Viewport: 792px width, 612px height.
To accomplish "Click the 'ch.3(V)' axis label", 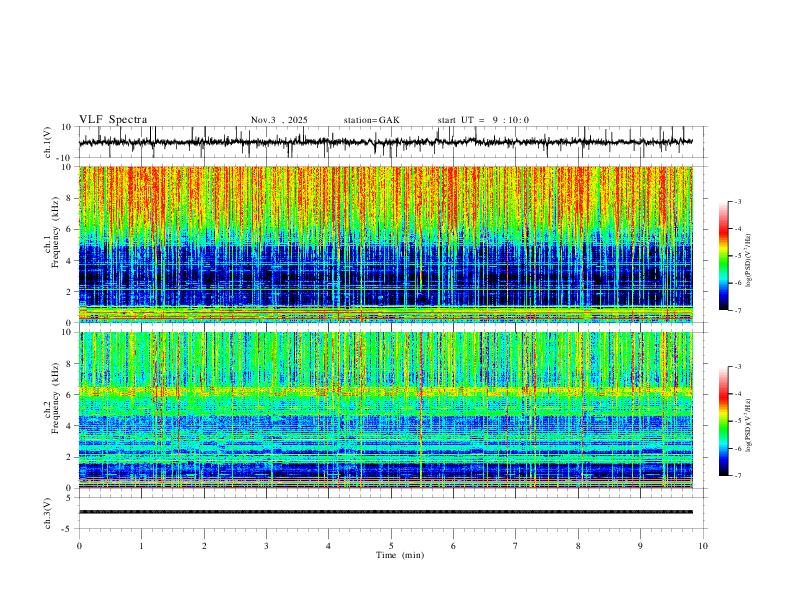I will tap(48, 513).
